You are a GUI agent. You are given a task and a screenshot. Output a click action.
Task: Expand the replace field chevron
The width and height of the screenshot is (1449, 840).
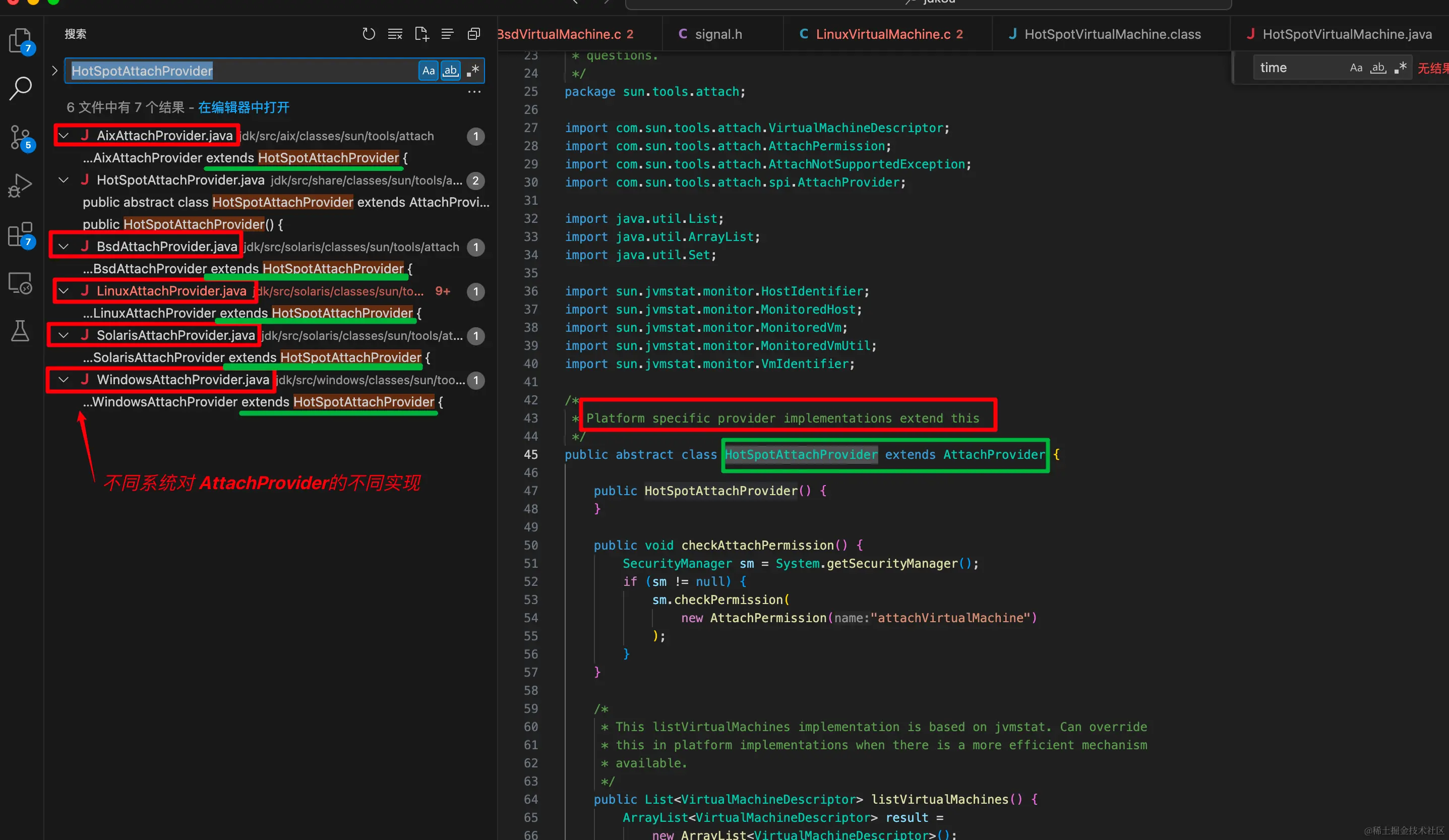[54, 71]
